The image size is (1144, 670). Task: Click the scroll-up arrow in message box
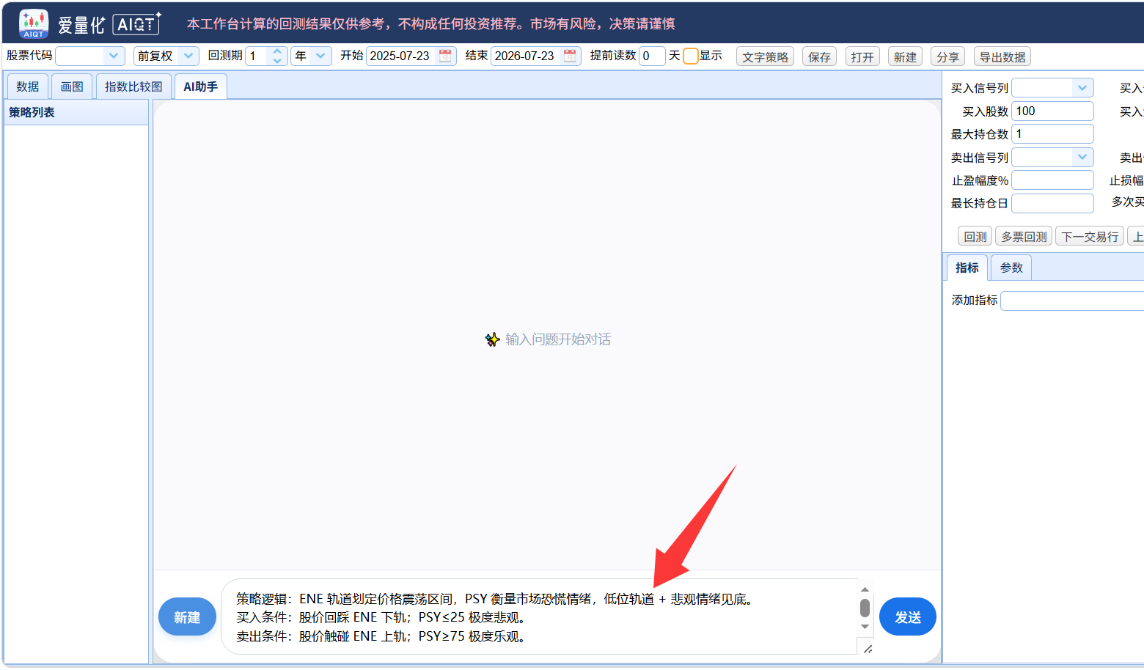865,590
